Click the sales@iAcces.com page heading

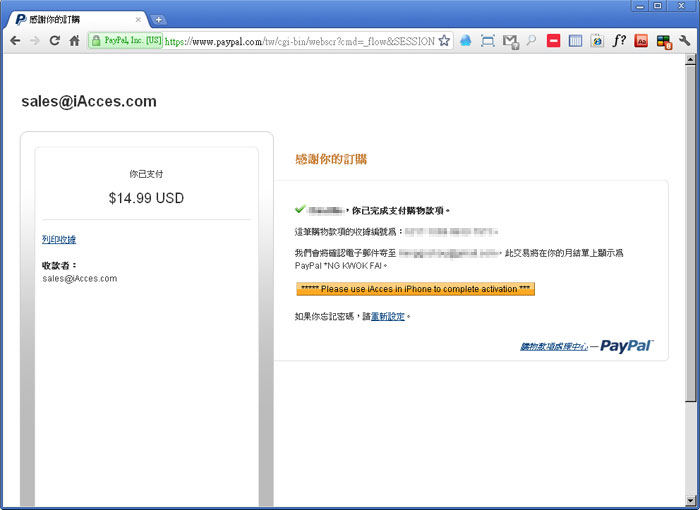point(89,101)
